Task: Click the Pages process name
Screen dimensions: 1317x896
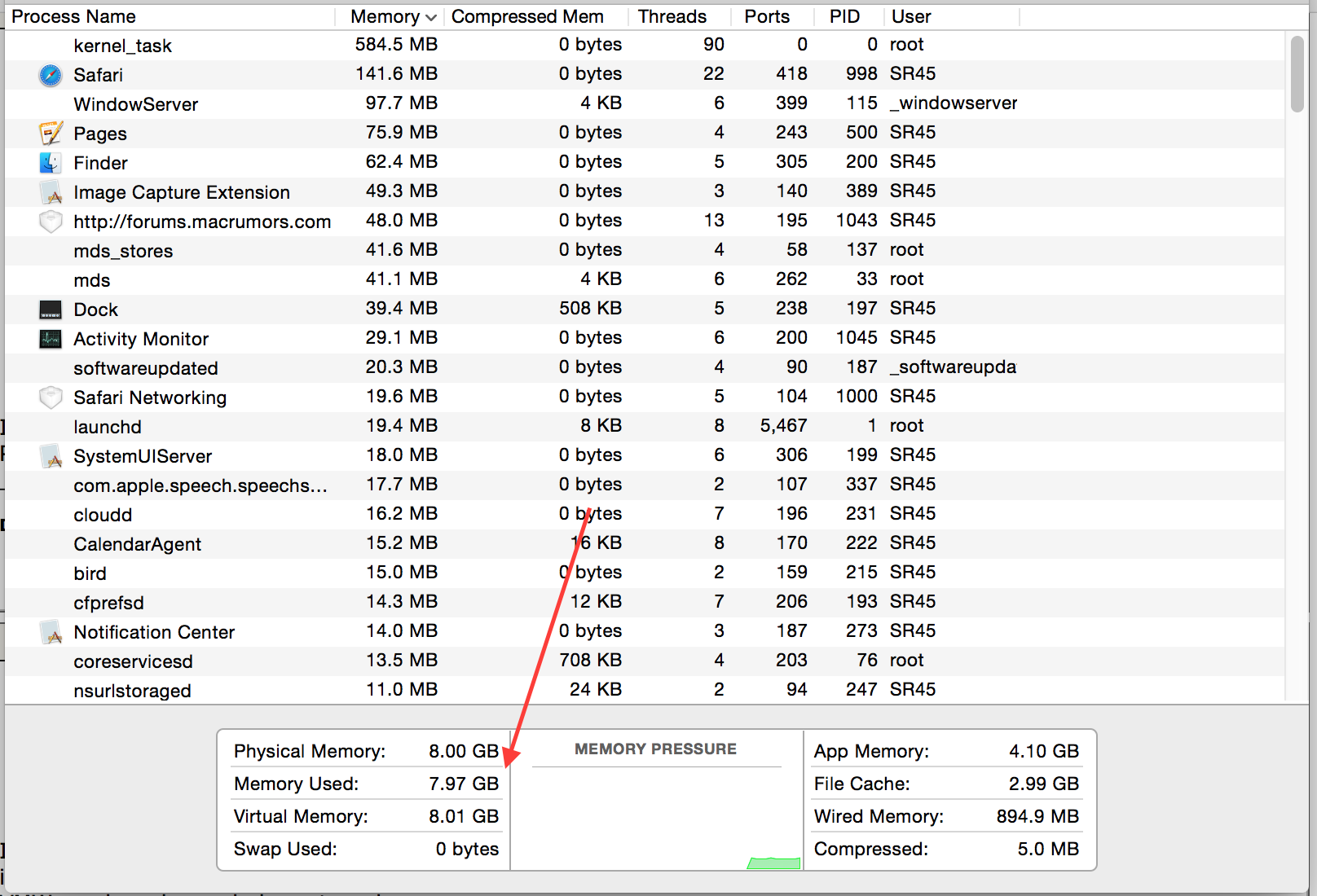Action: [100, 134]
